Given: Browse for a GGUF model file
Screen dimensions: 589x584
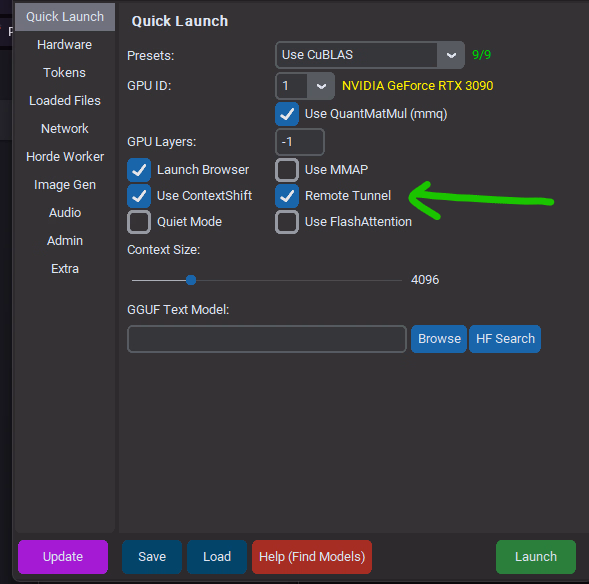Looking at the screenshot, I should click(439, 339).
